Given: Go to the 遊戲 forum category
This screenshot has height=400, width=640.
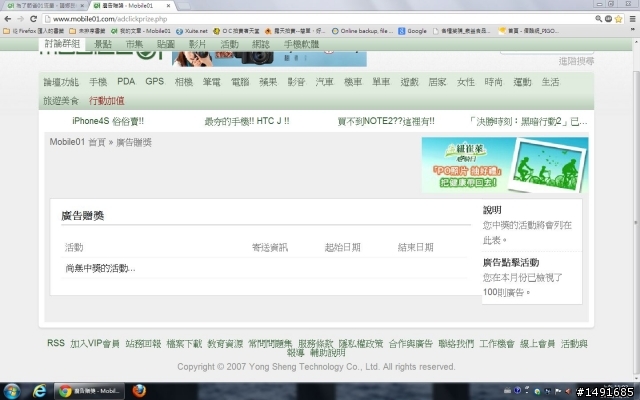Looking at the screenshot, I should coord(409,82).
